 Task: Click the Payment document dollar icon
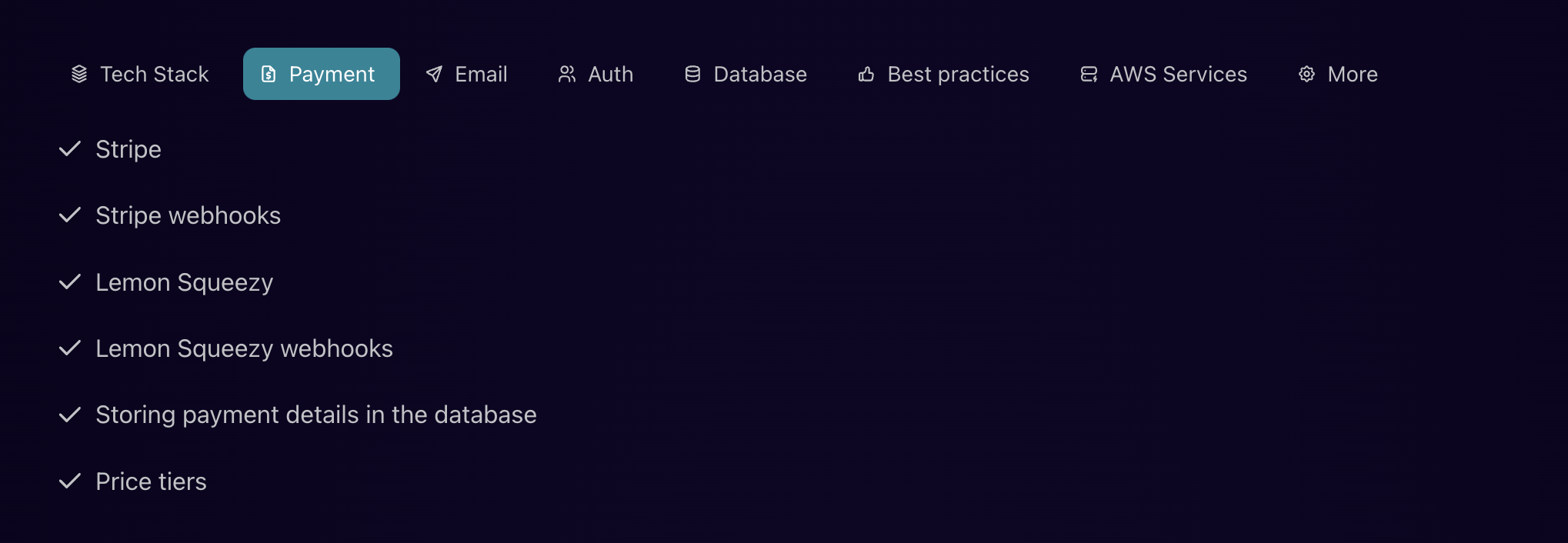pos(269,74)
